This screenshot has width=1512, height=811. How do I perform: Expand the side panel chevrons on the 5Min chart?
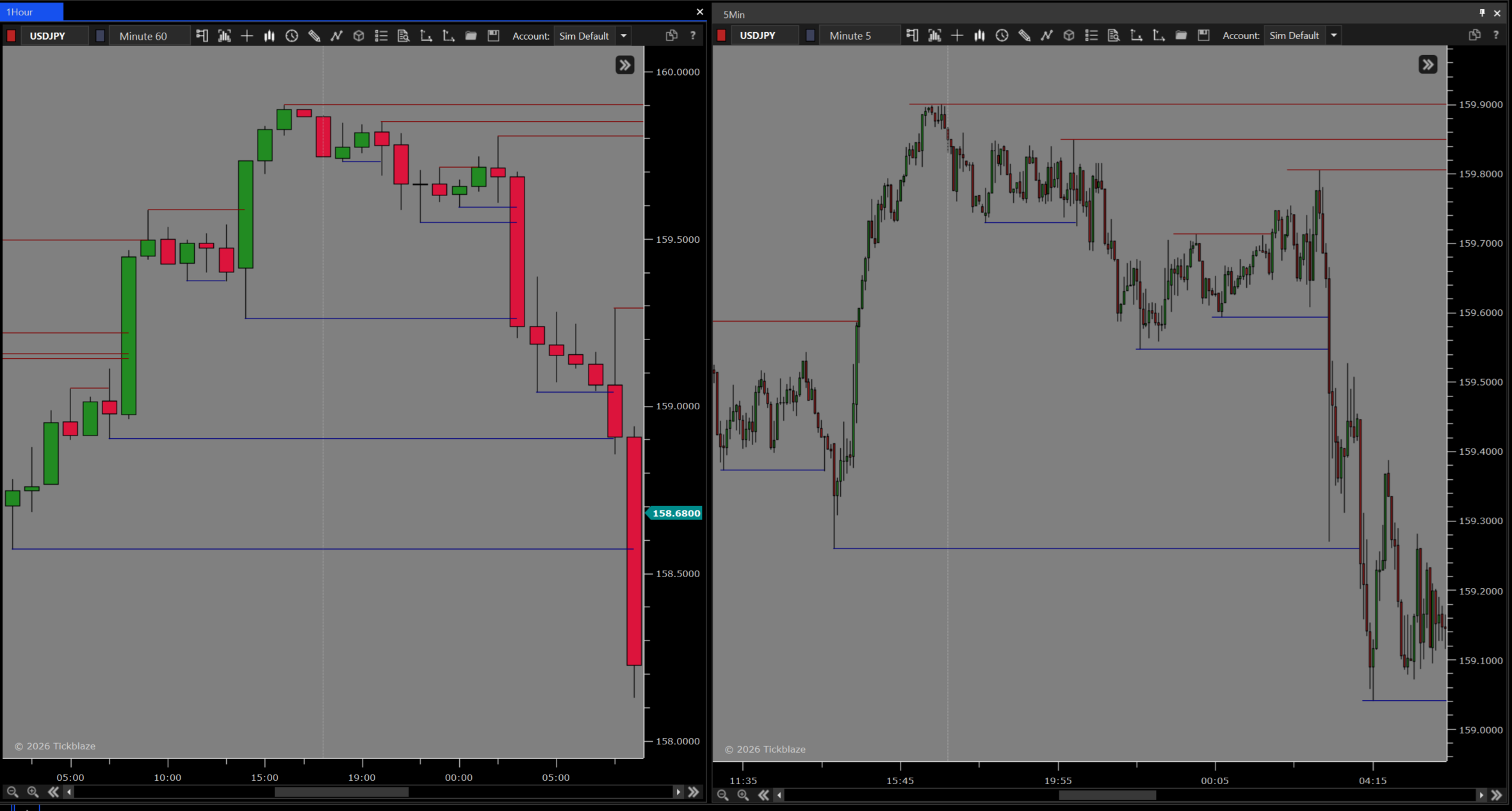[x=1427, y=65]
